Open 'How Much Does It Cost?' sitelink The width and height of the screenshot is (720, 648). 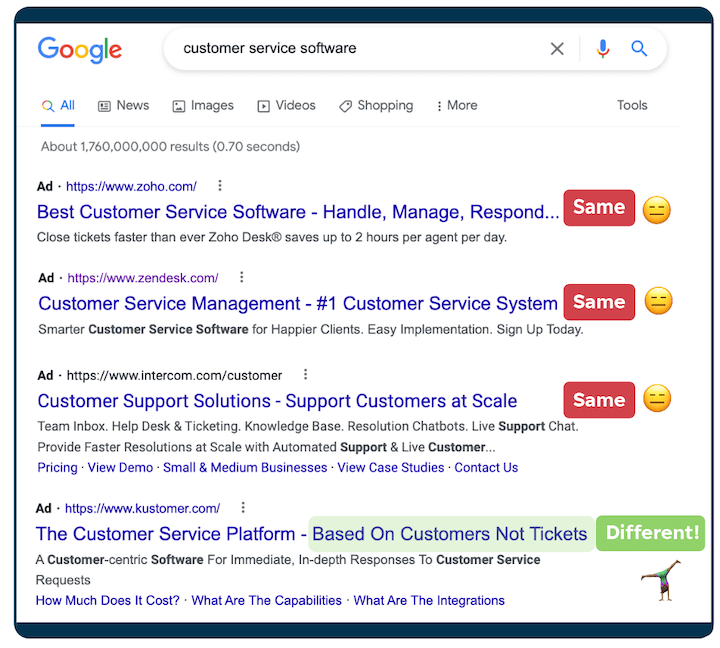point(108,600)
